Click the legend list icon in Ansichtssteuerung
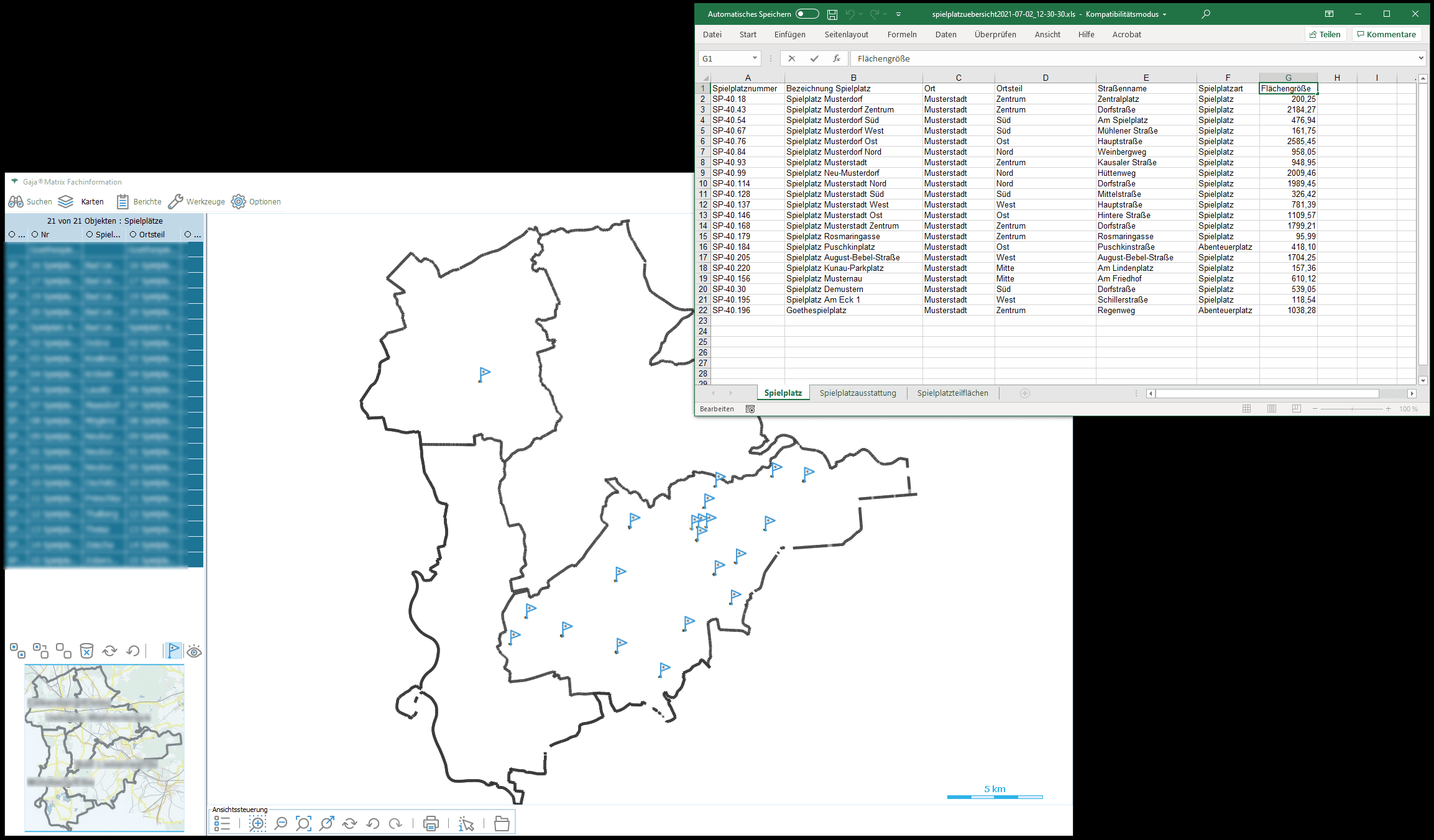This screenshot has height=840, width=1434. (x=222, y=824)
